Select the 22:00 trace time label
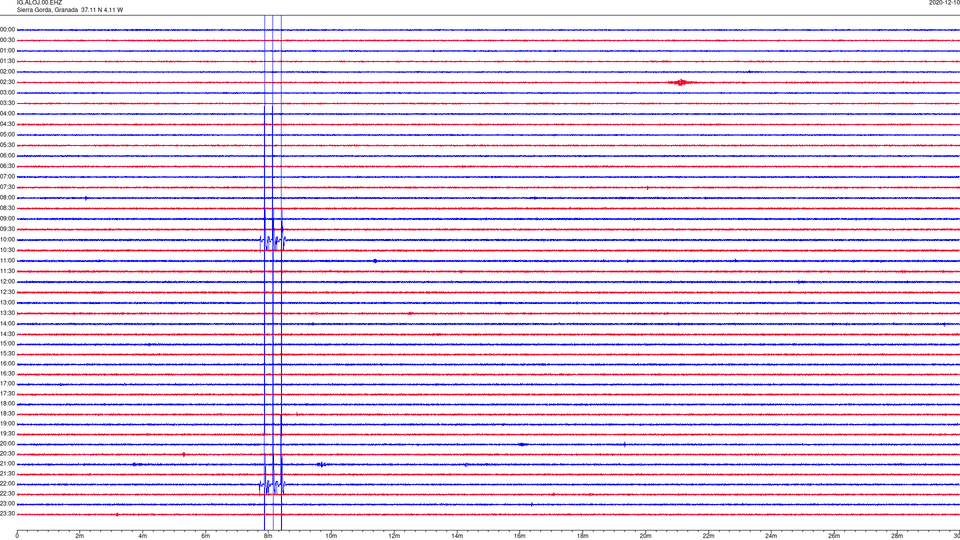960x540 pixels. point(7,484)
